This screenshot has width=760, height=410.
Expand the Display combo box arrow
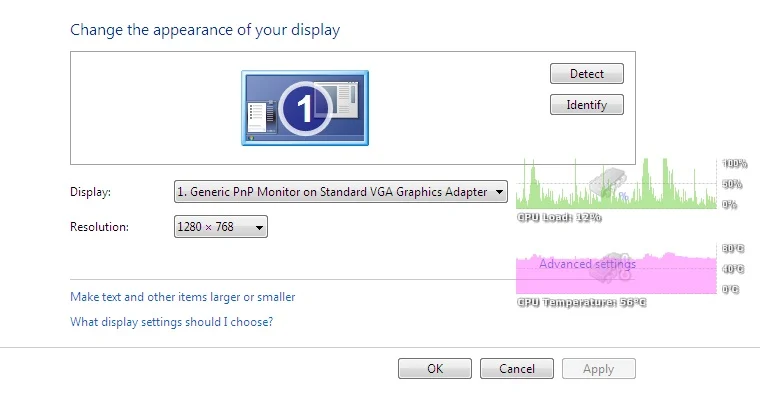(x=499, y=192)
